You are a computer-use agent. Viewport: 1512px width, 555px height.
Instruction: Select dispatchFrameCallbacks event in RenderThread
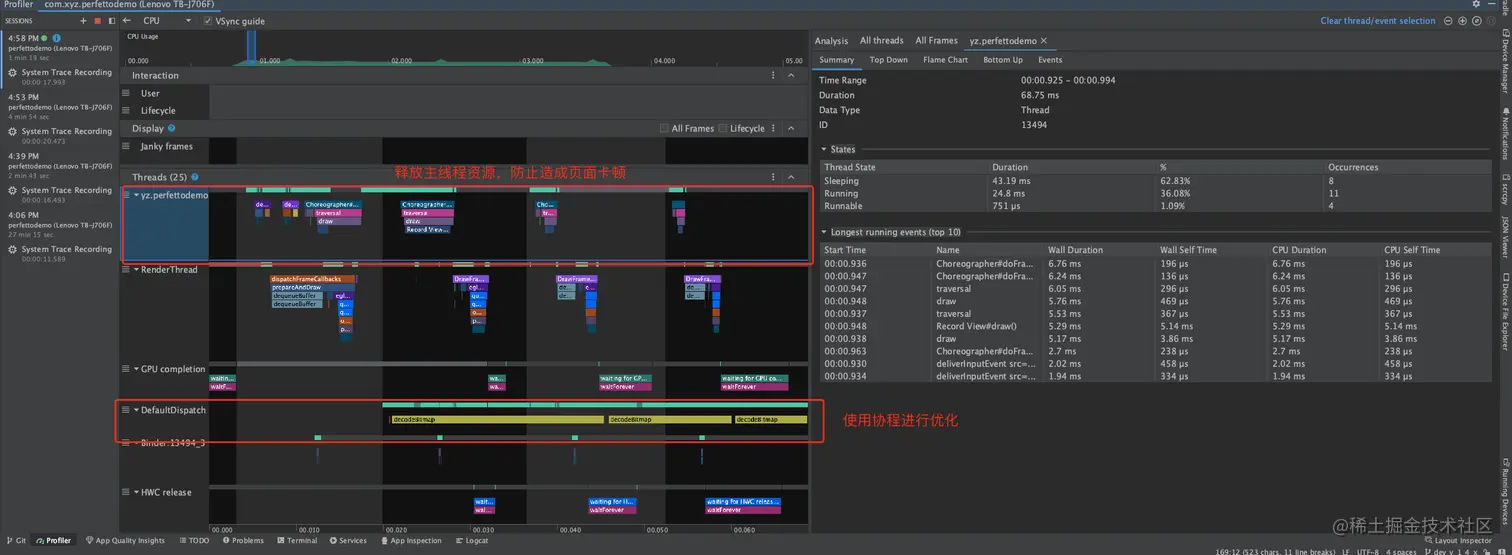point(313,279)
